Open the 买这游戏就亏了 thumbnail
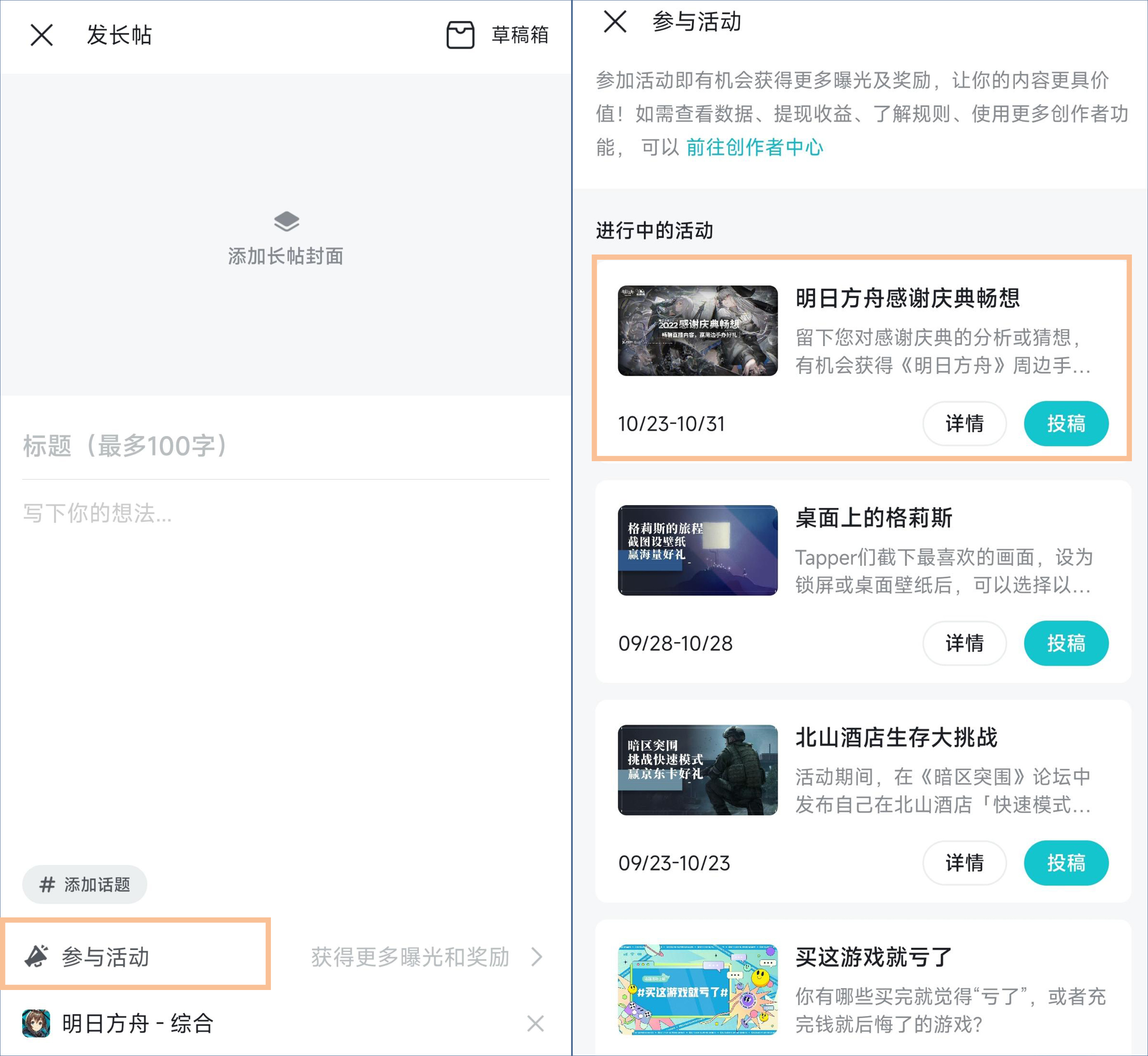1148x1056 pixels. [x=697, y=990]
